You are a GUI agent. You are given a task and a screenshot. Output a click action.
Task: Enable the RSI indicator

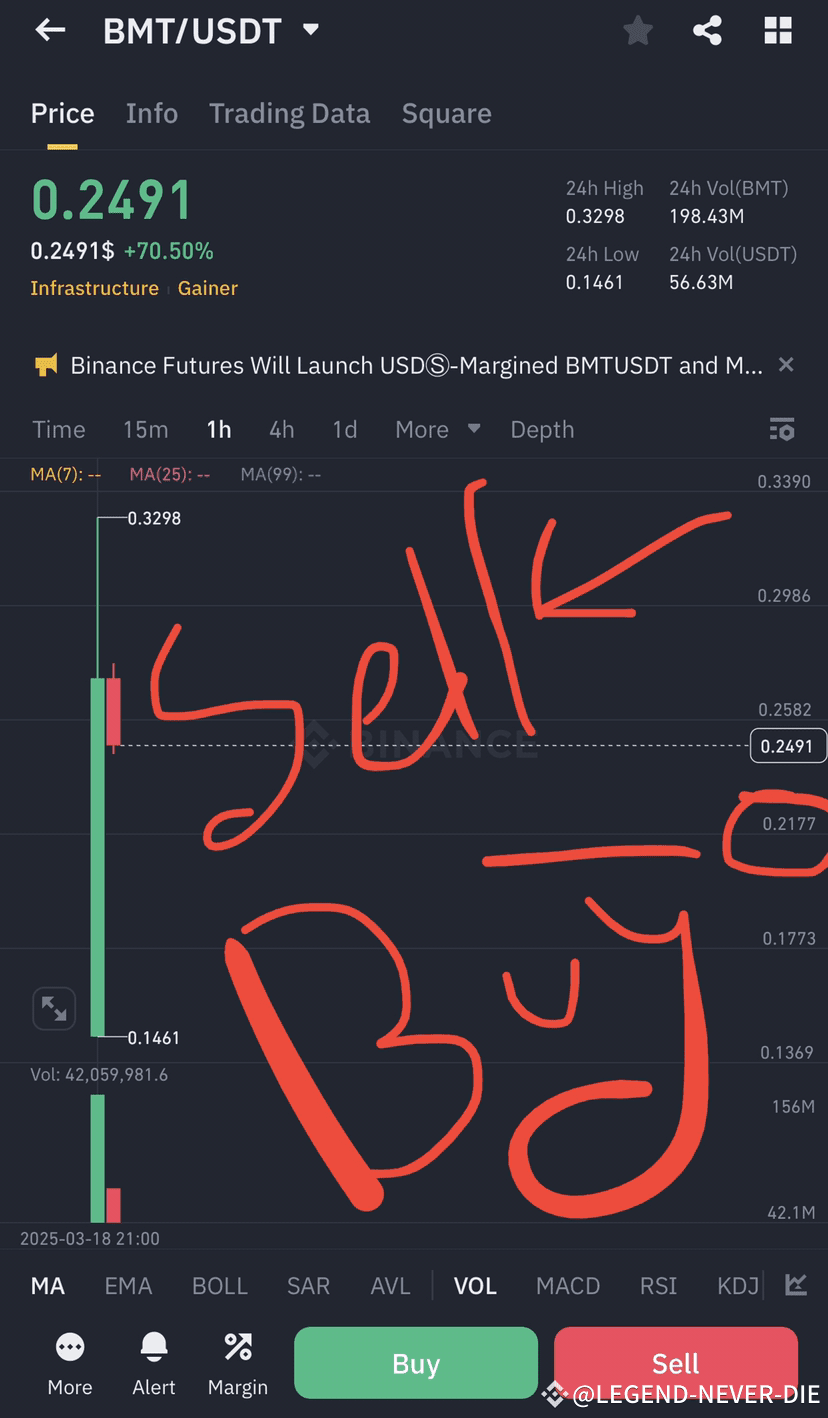click(658, 1286)
